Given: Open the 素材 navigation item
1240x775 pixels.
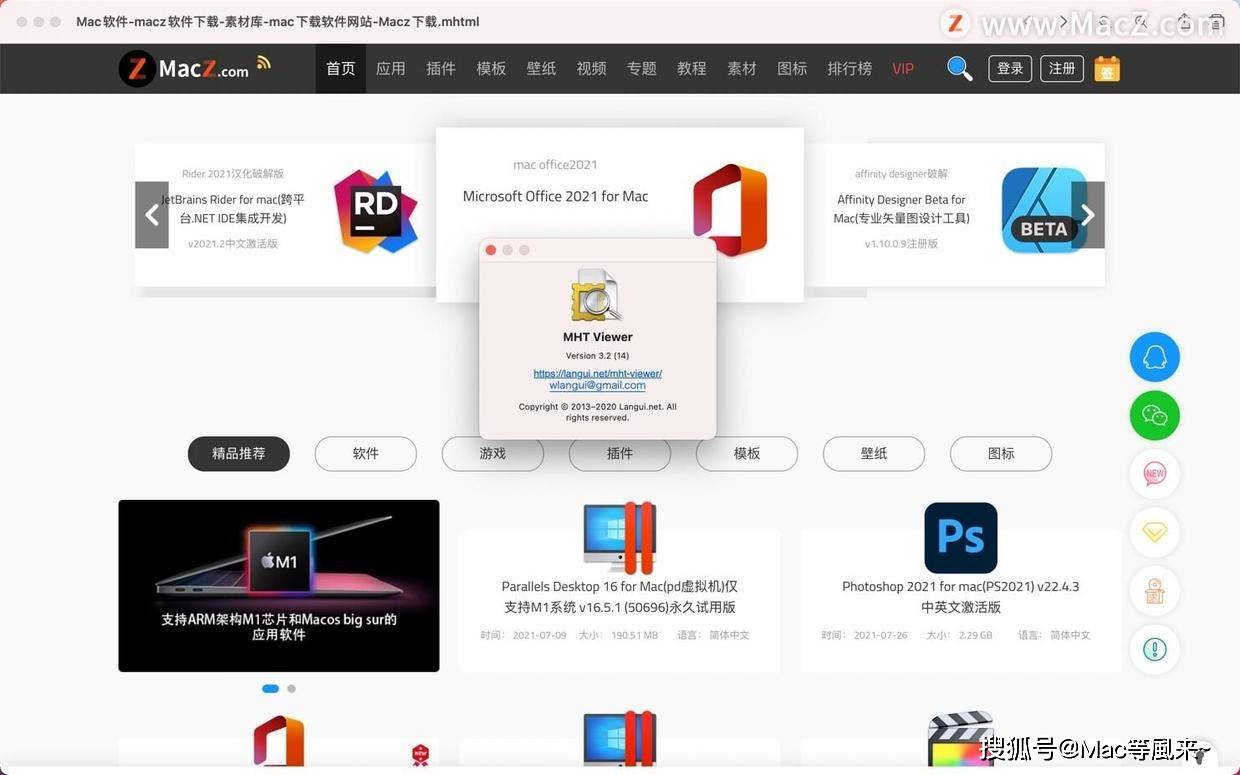Looking at the screenshot, I should (742, 69).
